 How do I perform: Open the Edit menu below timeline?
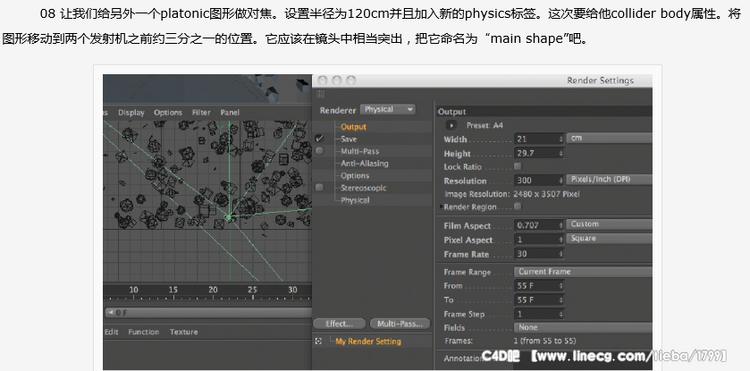[x=111, y=332]
